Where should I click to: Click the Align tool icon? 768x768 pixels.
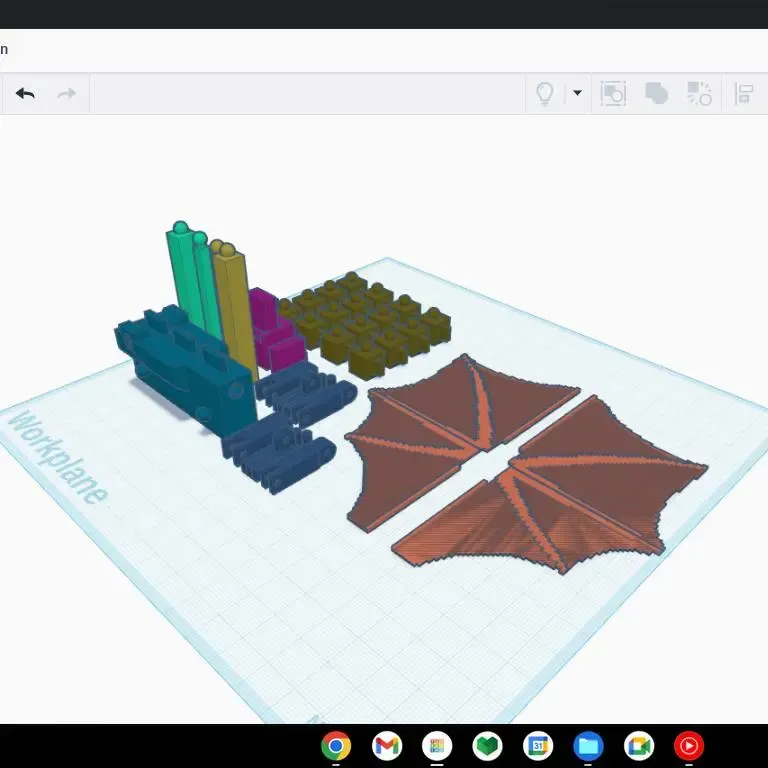point(744,93)
